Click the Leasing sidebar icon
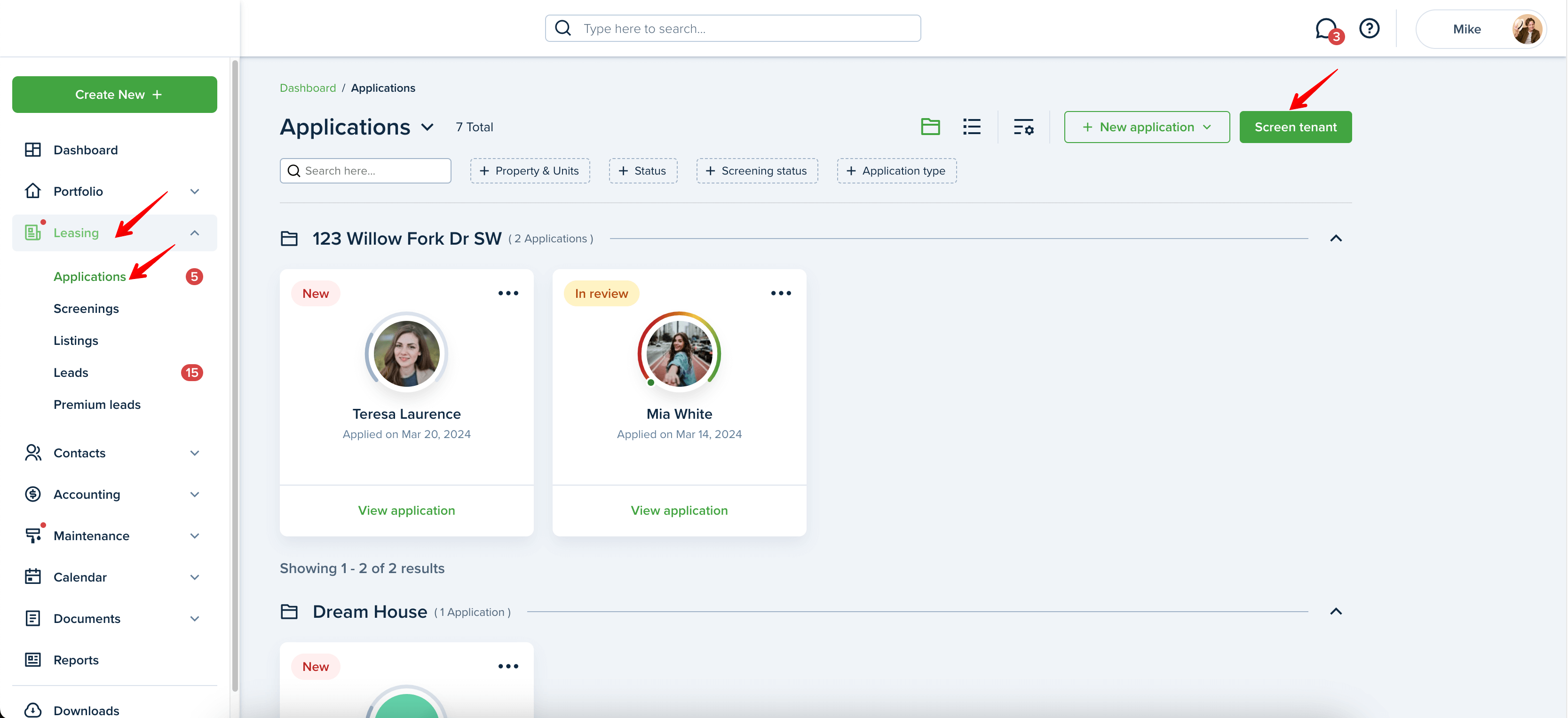Screen dimensions: 1568x718 coord(33,232)
